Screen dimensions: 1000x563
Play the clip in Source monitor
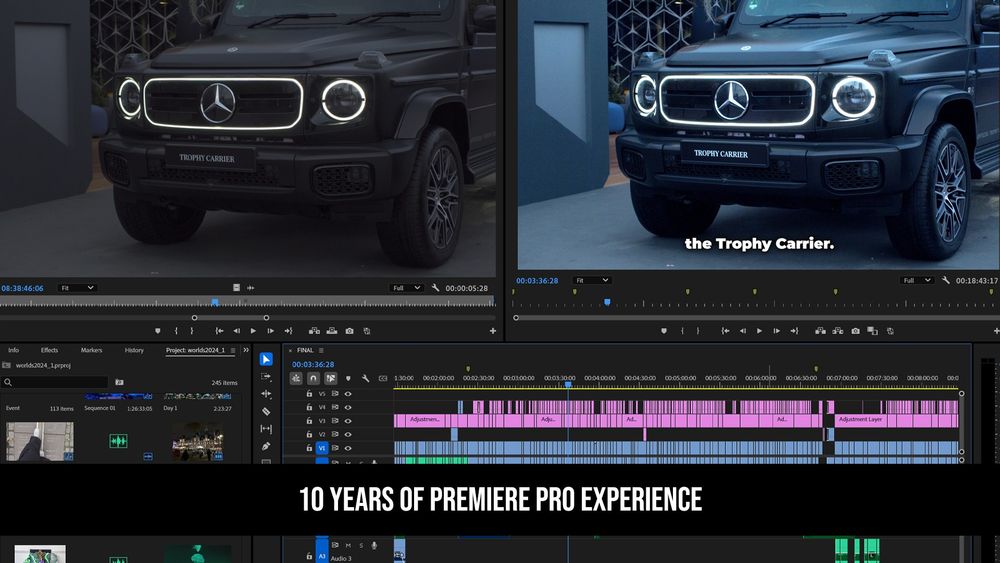(253, 331)
